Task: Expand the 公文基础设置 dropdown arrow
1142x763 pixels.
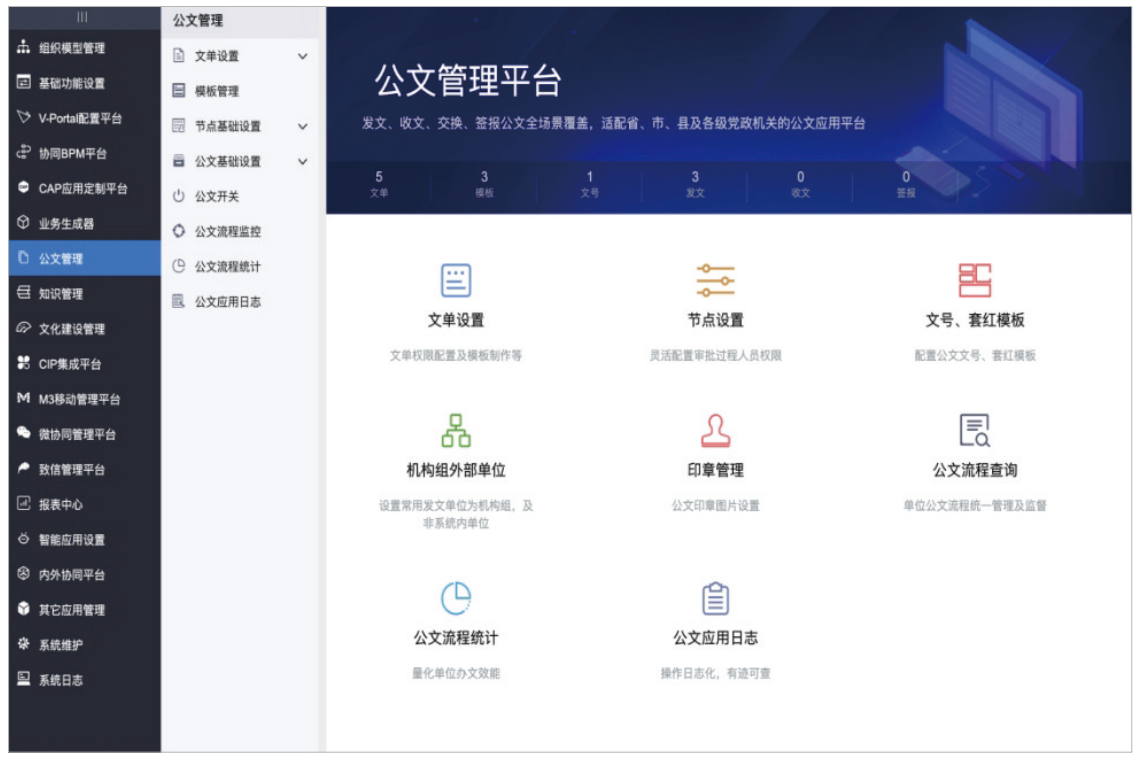Action: tap(302, 162)
